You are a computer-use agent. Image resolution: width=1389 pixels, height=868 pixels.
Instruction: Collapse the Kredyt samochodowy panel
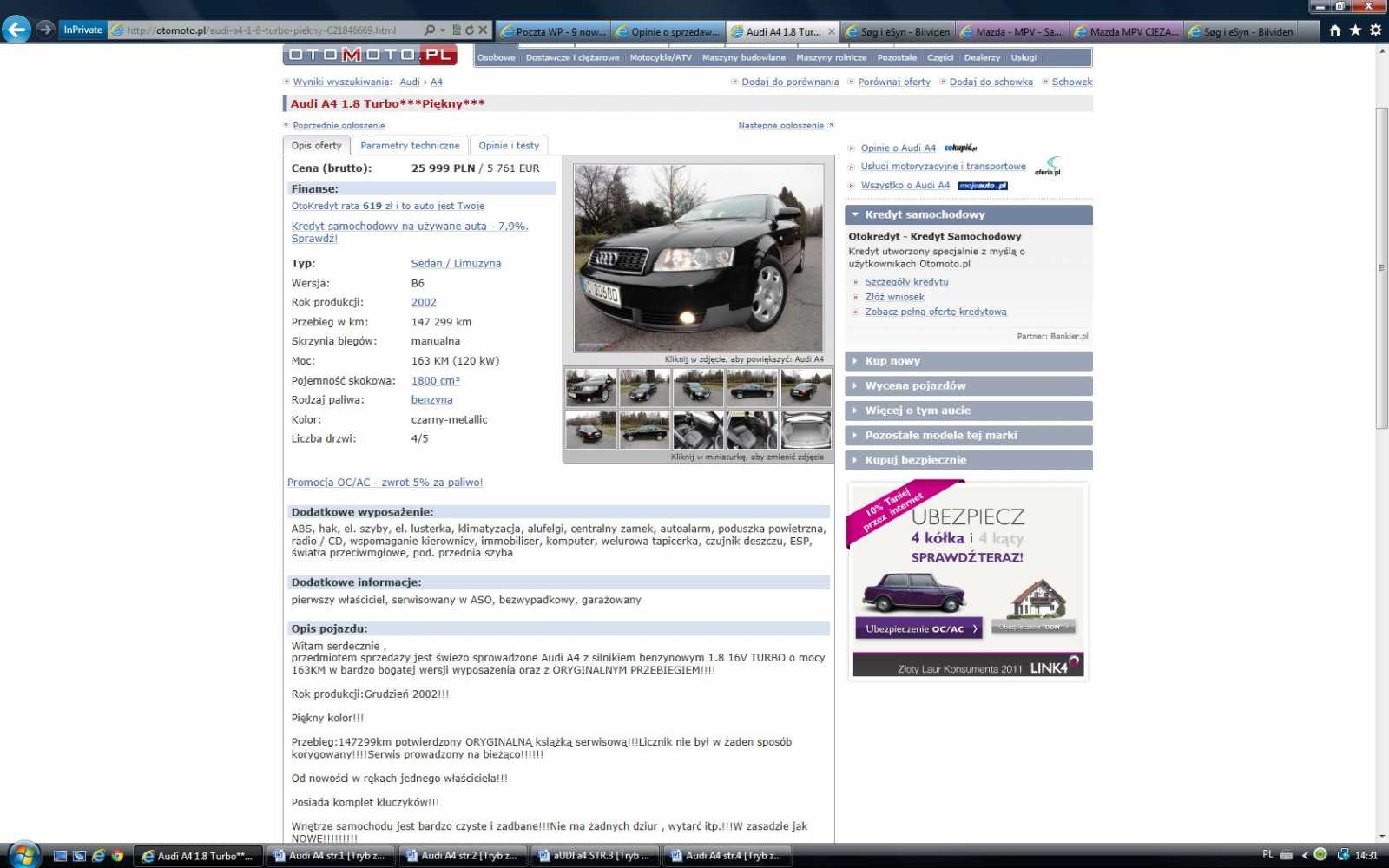click(x=968, y=214)
